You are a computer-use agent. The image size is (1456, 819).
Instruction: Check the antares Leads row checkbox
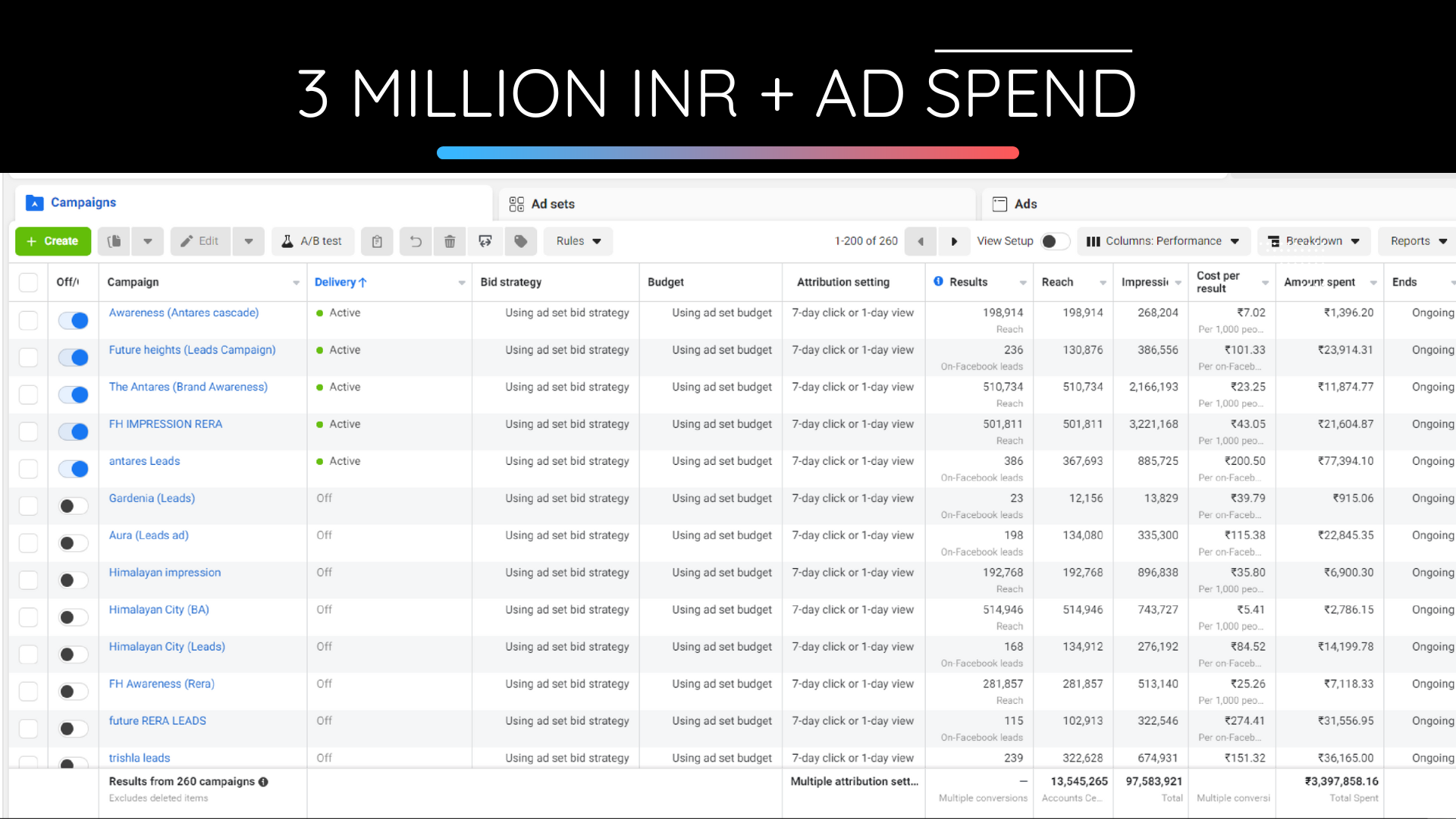tap(28, 469)
